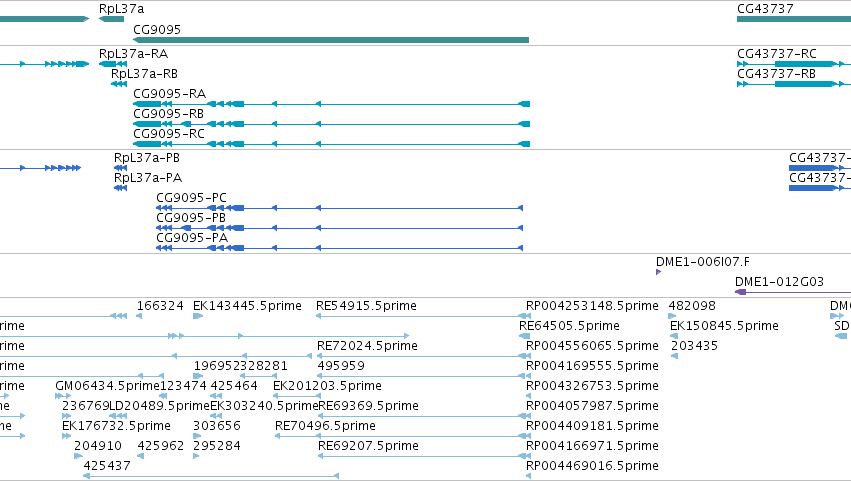Click EST label 425464
Viewport: 851px width, 481px height.
point(234,386)
